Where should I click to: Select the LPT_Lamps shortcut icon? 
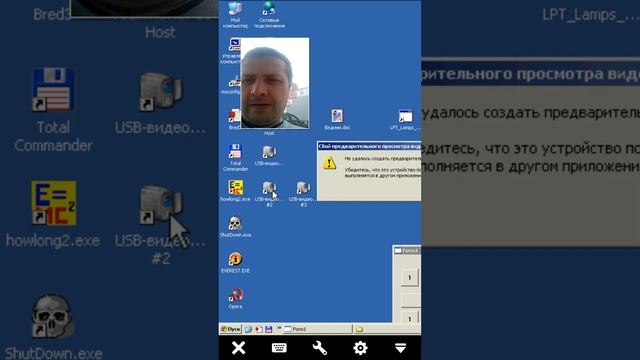[x=405, y=116]
